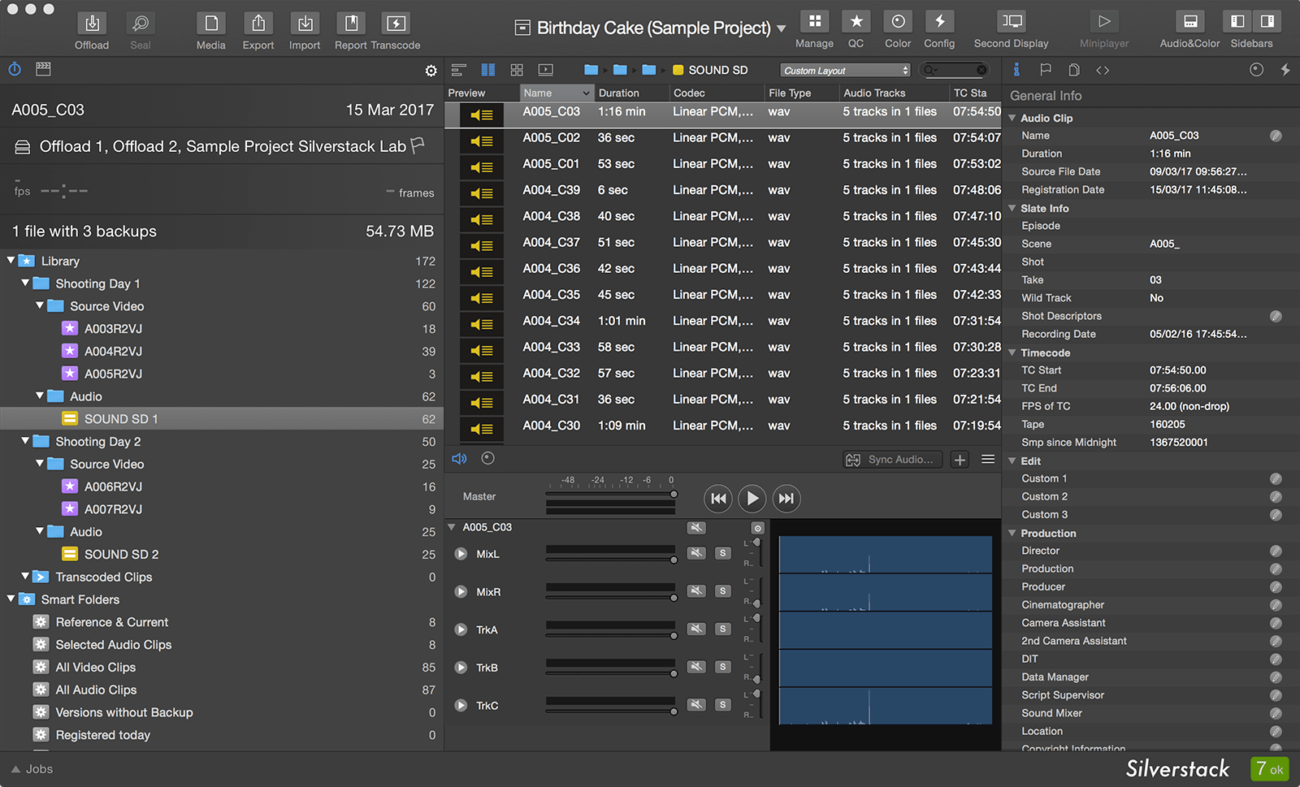Open the Second Display
Screen dimensions: 1300x787
(x=1011, y=22)
